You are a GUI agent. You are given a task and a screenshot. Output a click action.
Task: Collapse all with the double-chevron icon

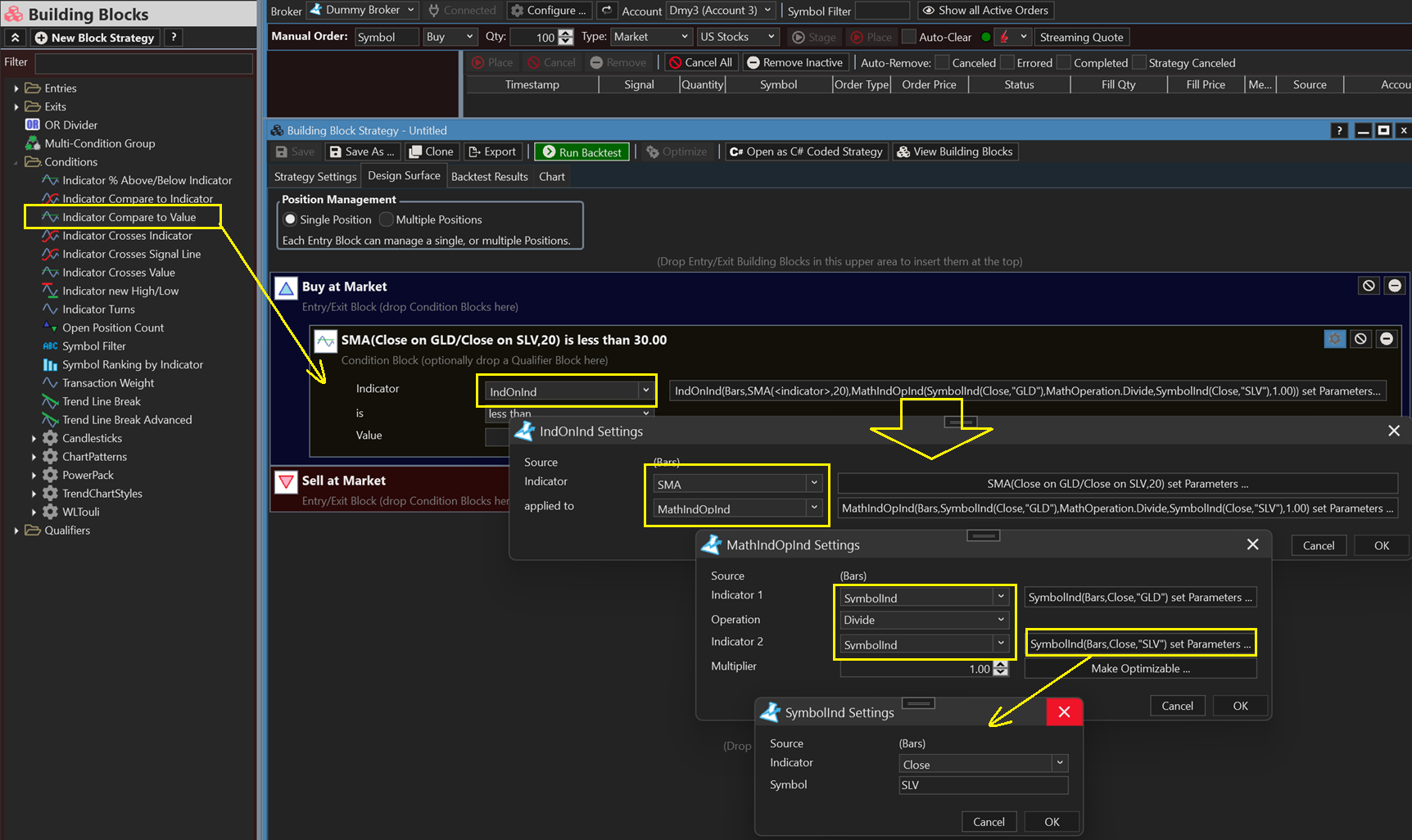pyautogui.click(x=16, y=38)
